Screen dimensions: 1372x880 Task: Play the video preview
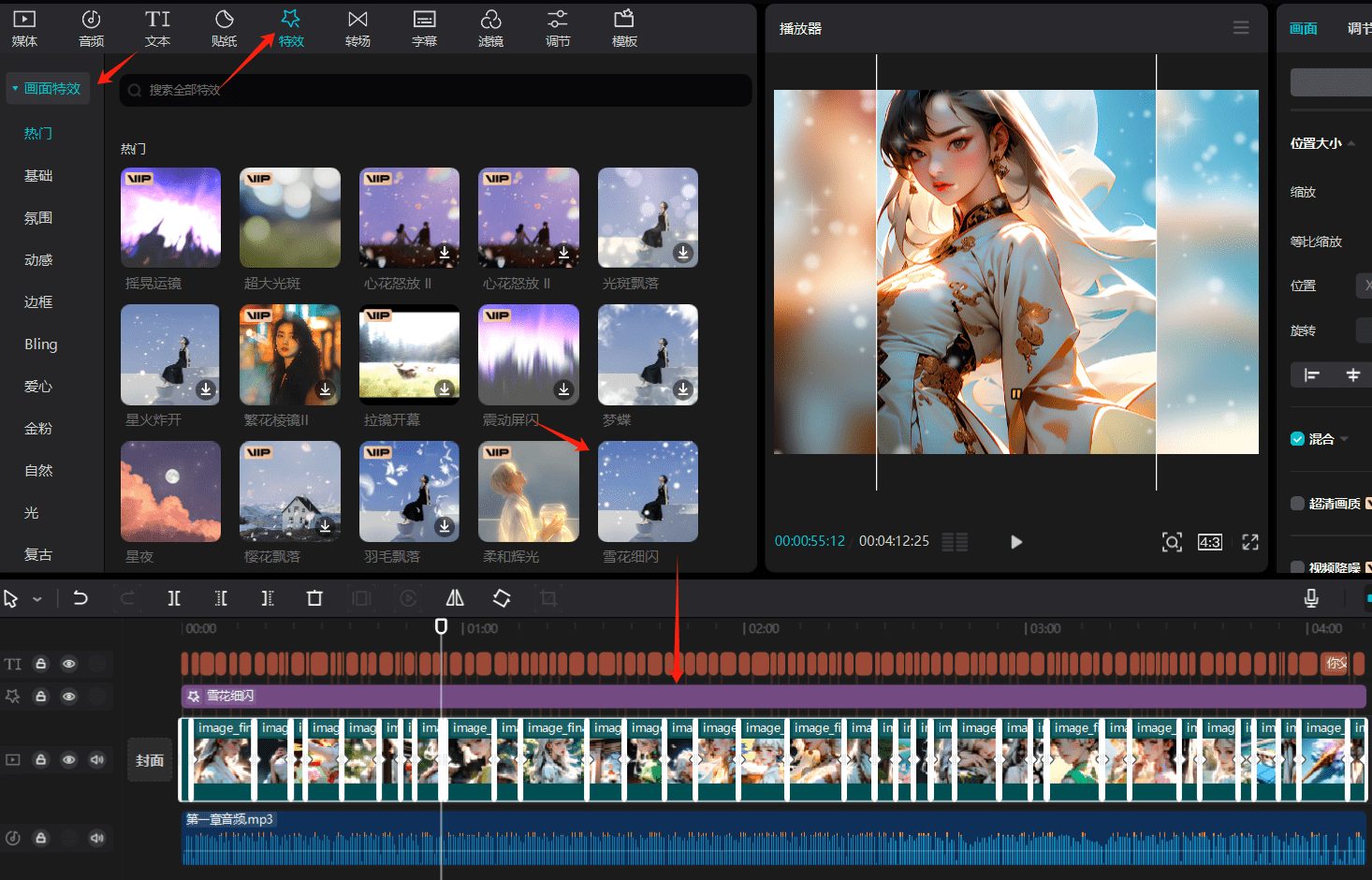coord(1016,541)
